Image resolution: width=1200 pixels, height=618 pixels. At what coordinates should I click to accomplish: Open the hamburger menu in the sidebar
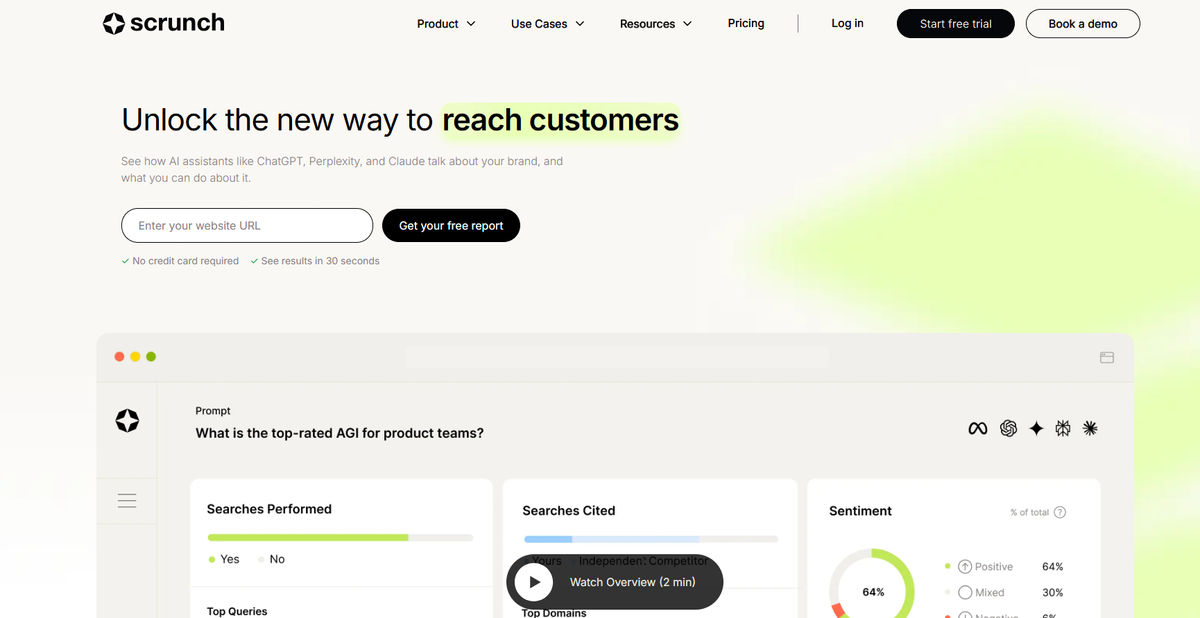127,500
